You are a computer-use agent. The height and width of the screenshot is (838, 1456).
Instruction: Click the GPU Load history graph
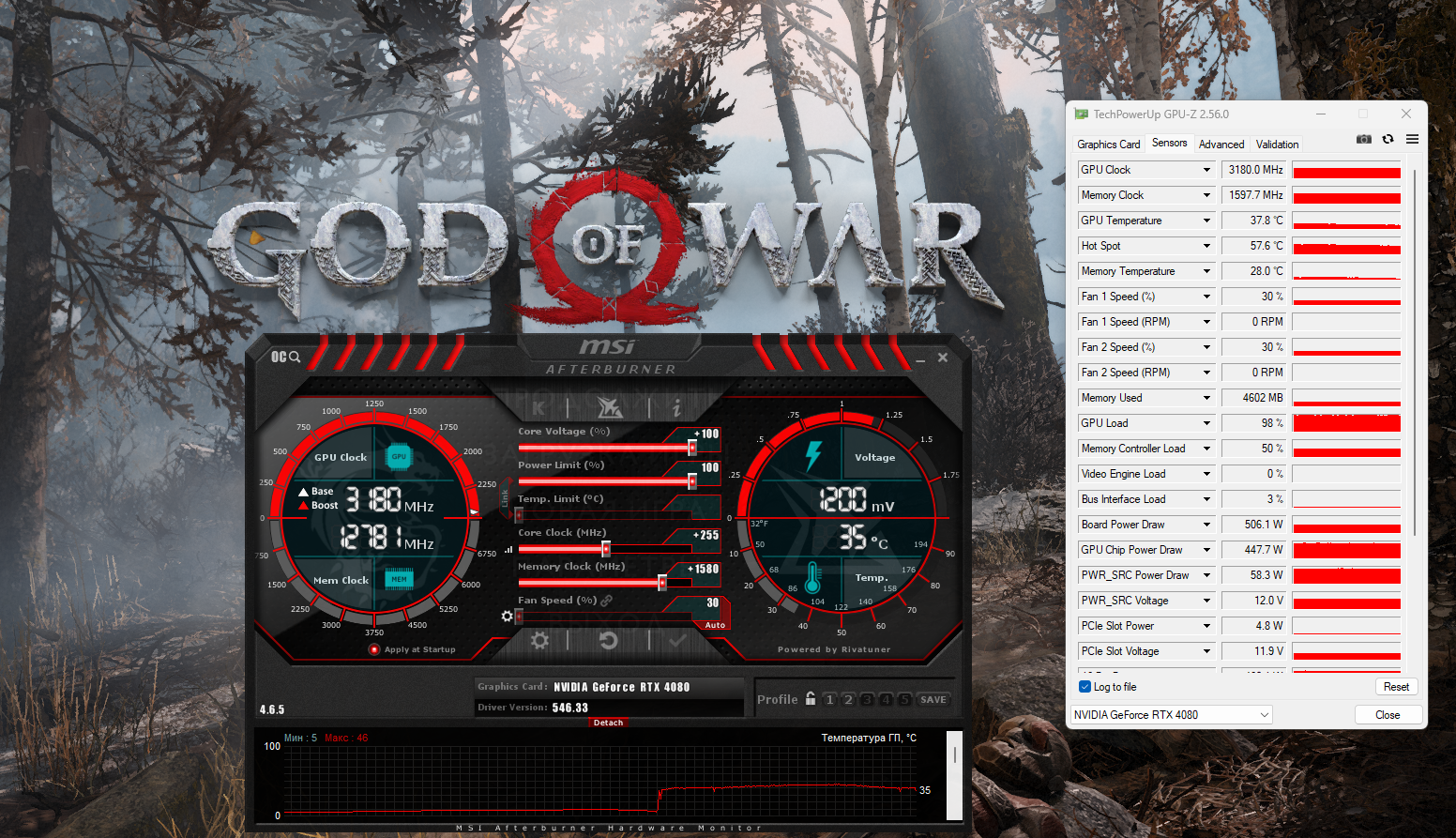[x=1346, y=423]
